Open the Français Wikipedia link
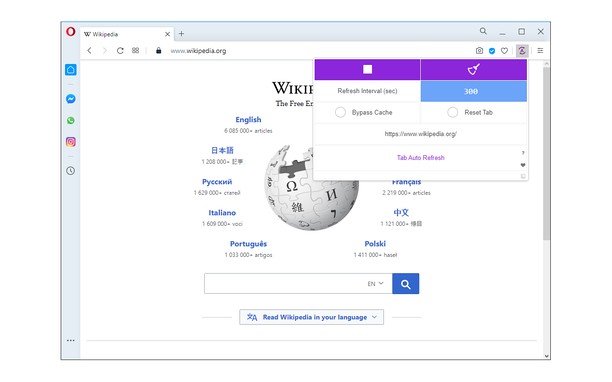Viewport: 612px width, 382px height. (x=406, y=182)
